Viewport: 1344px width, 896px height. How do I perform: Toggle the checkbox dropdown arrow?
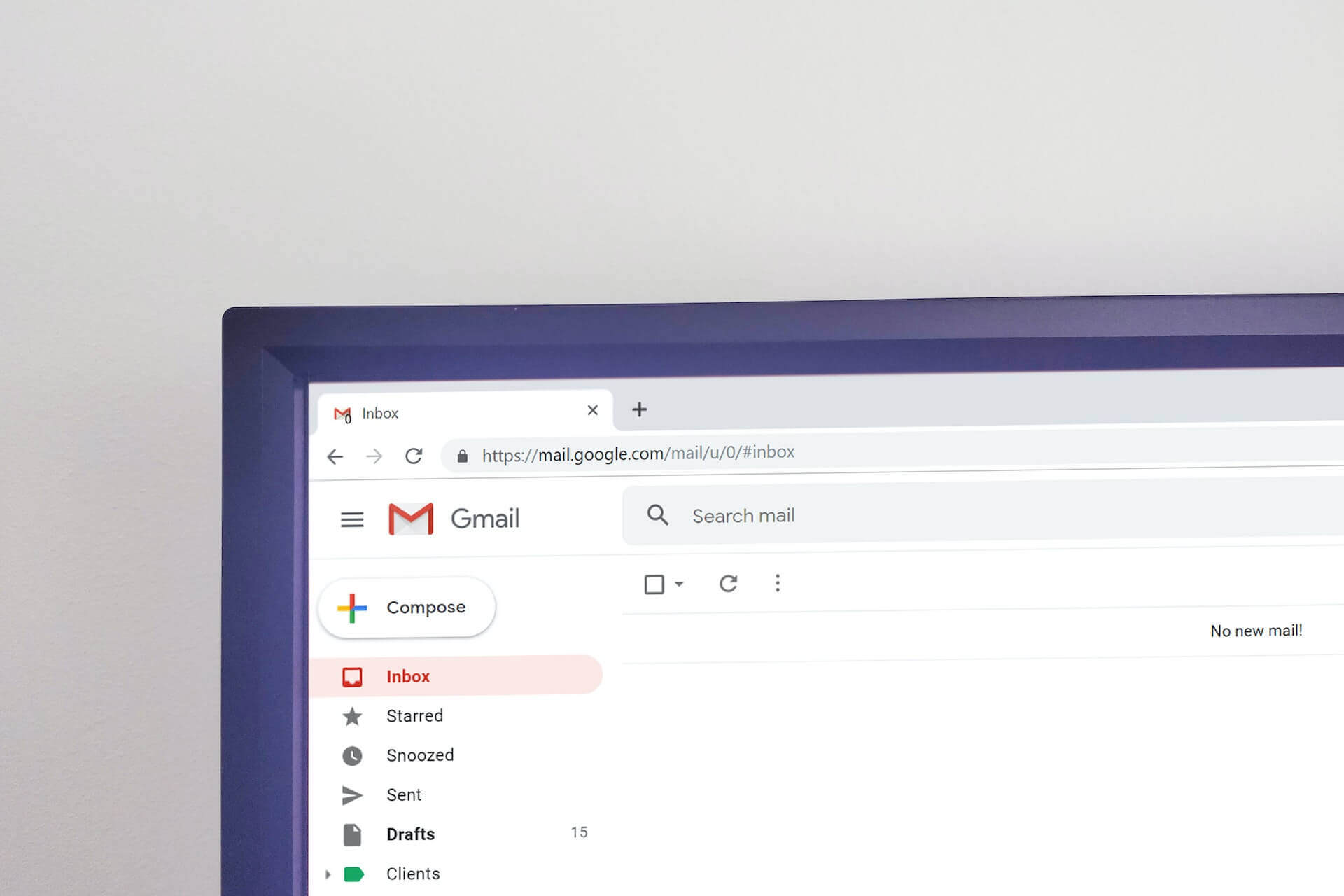677,584
